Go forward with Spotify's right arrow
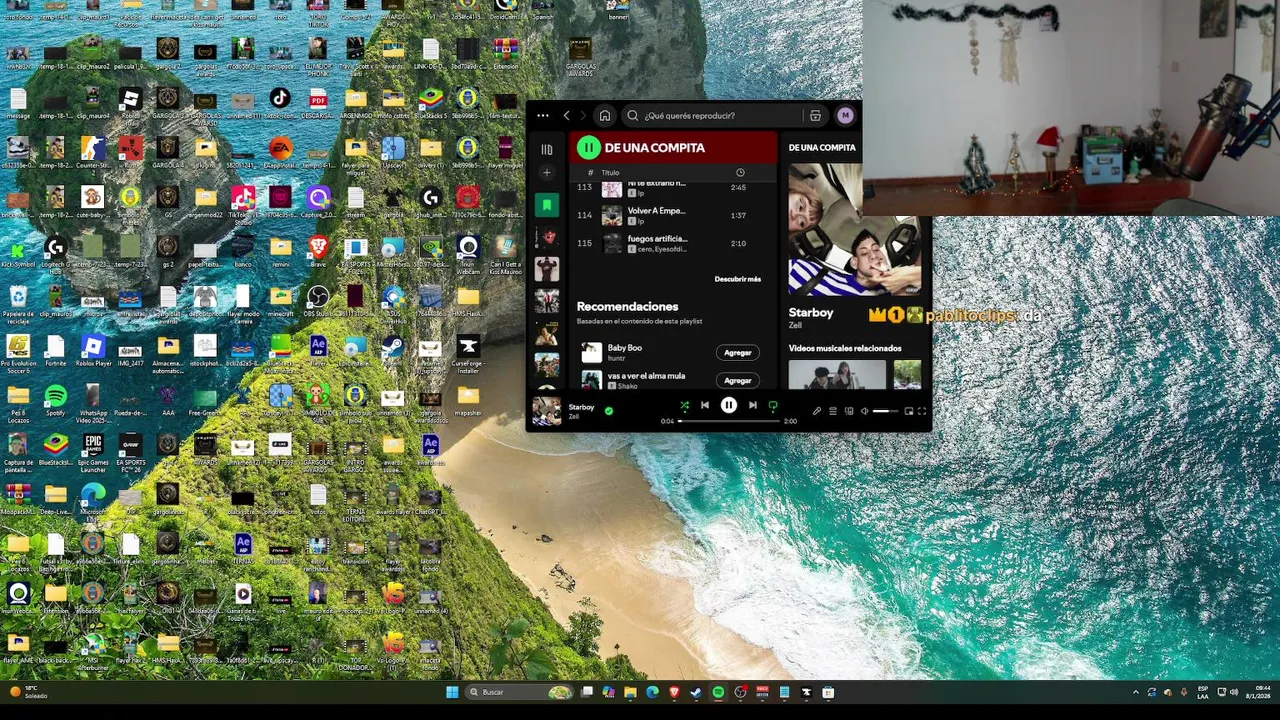The image size is (1280, 720). [x=583, y=115]
